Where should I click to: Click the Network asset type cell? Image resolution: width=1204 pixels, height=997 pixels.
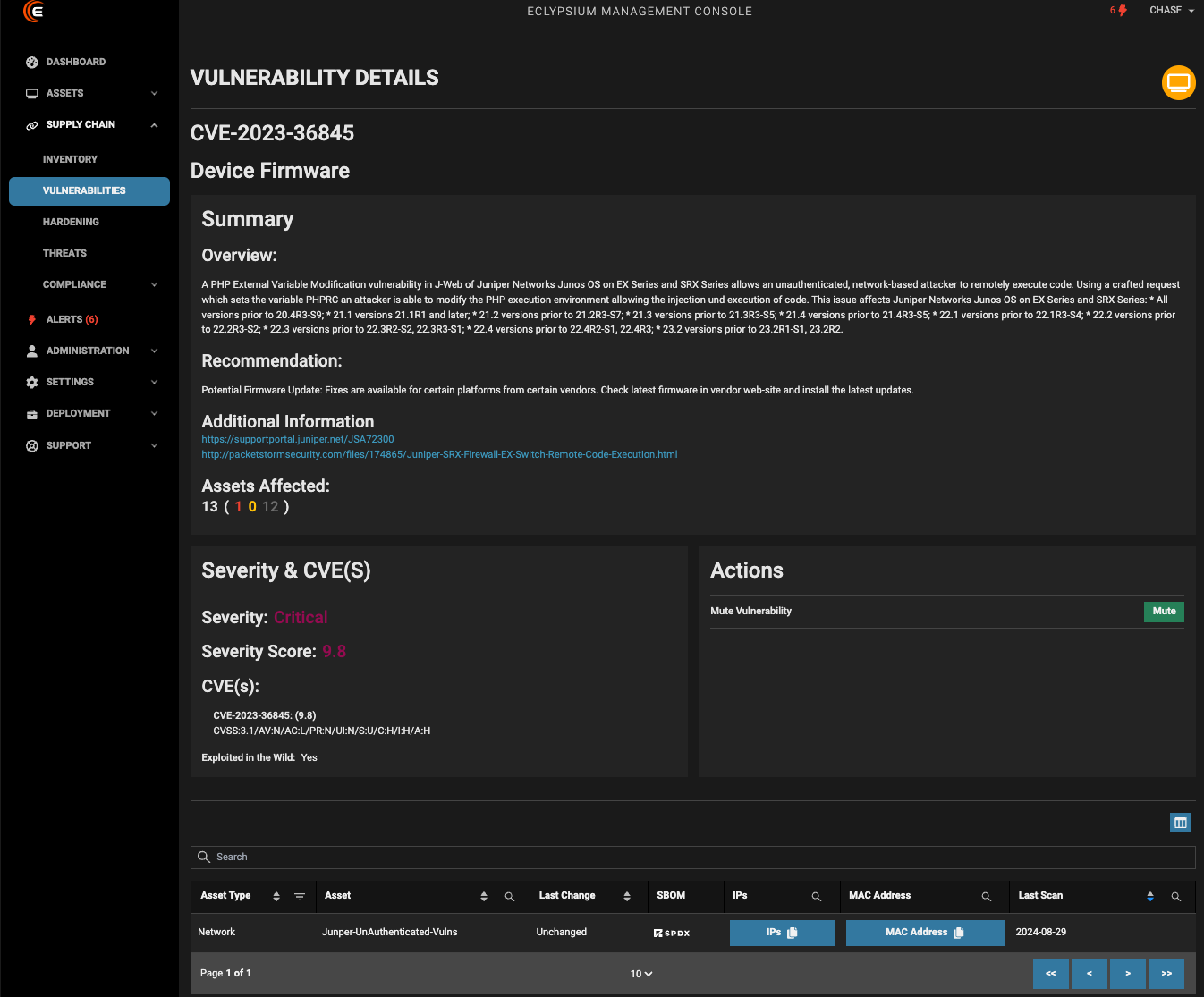pyautogui.click(x=216, y=933)
